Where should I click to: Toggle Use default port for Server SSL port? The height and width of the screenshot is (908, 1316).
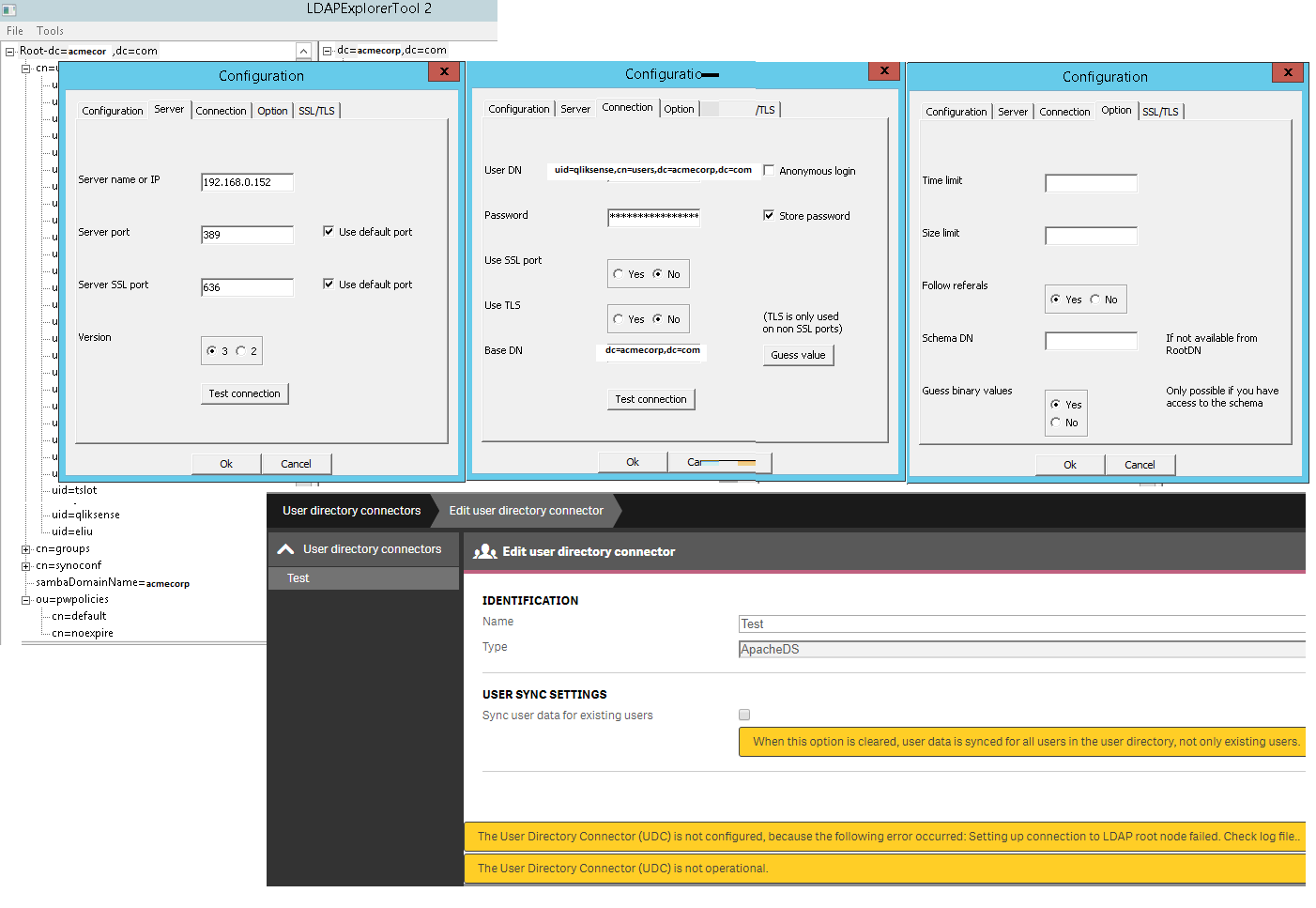tap(329, 284)
